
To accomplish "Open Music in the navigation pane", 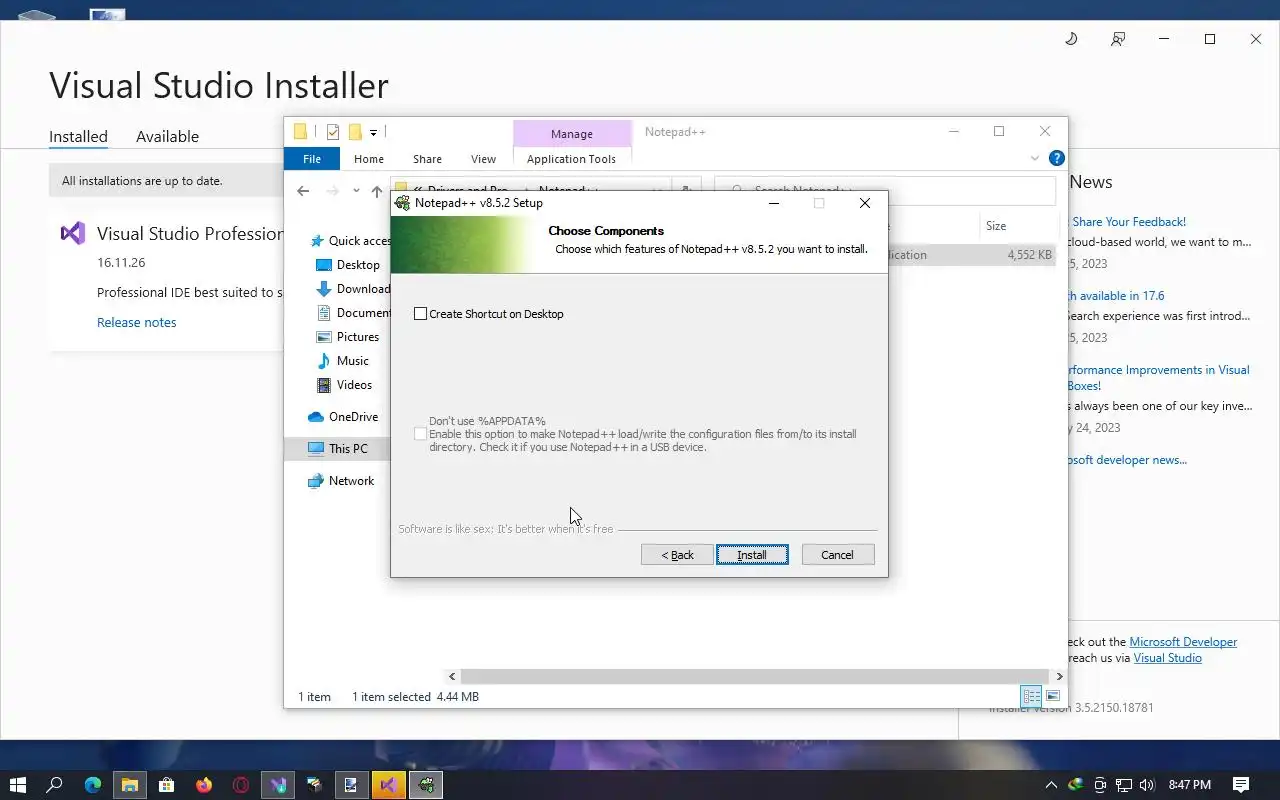I will pyautogui.click(x=343, y=361).
